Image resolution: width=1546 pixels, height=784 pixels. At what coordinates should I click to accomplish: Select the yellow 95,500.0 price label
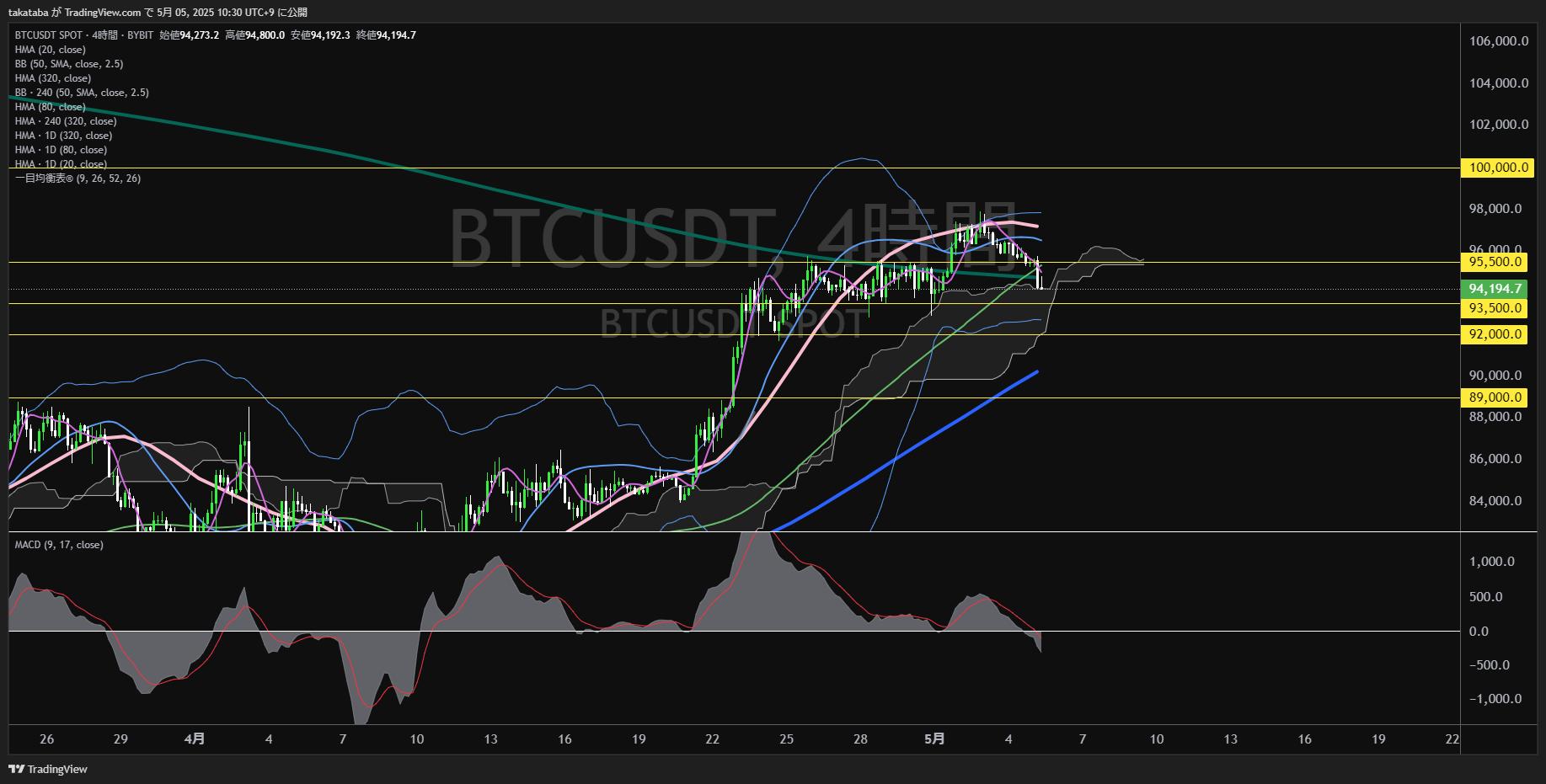pyautogui.click(x=1495, y=262)
